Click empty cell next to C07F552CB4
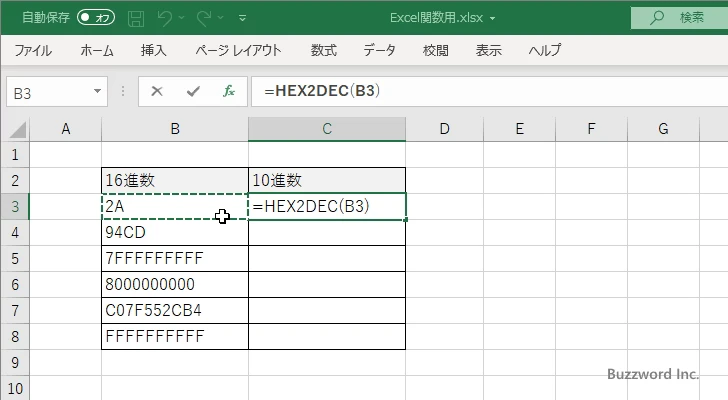The height and width of the screenshot is (400, 728). point(327,310)
